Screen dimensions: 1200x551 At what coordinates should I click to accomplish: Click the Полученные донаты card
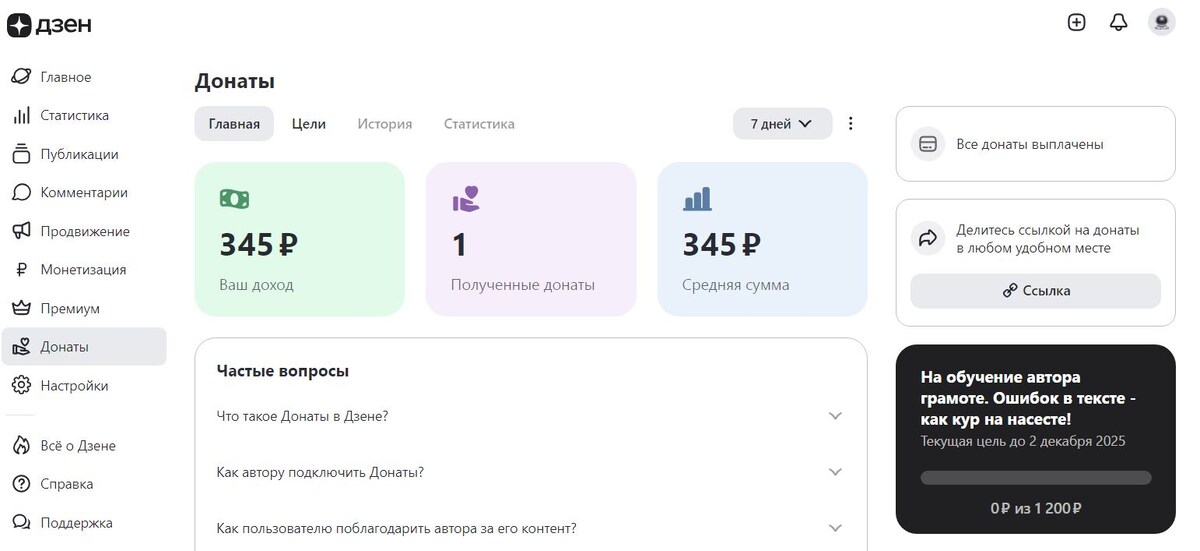tap(531, 239)
